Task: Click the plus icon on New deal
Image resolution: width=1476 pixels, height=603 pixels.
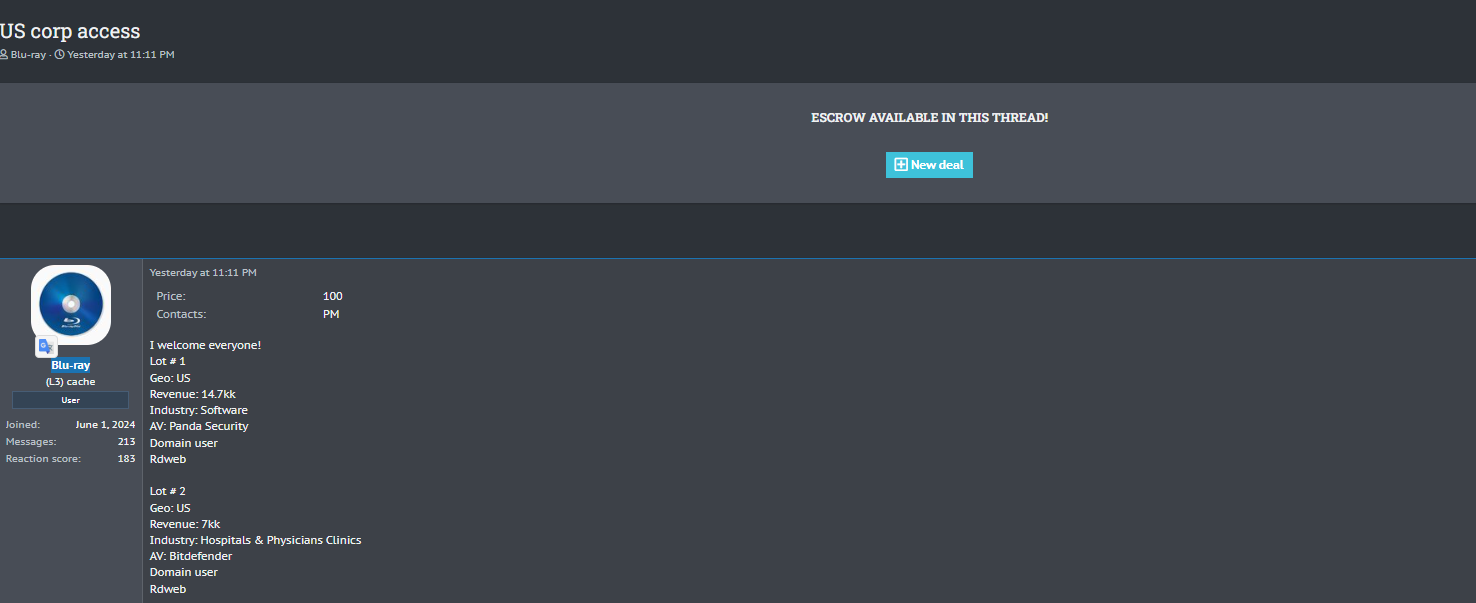Action: (900, 165)
